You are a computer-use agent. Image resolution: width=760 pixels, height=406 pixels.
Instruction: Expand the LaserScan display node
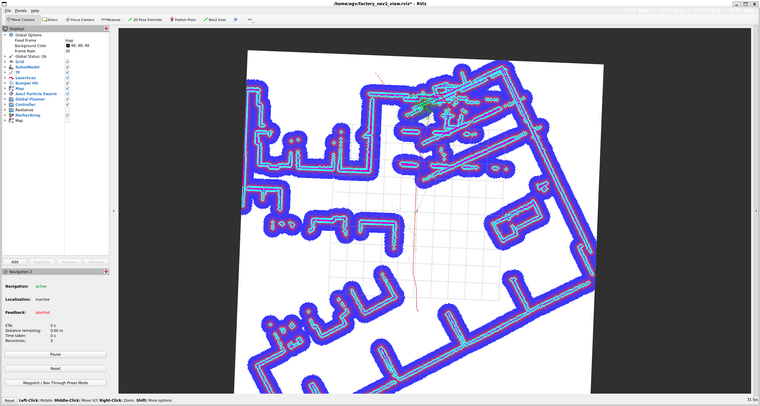(x=5, y=78)
